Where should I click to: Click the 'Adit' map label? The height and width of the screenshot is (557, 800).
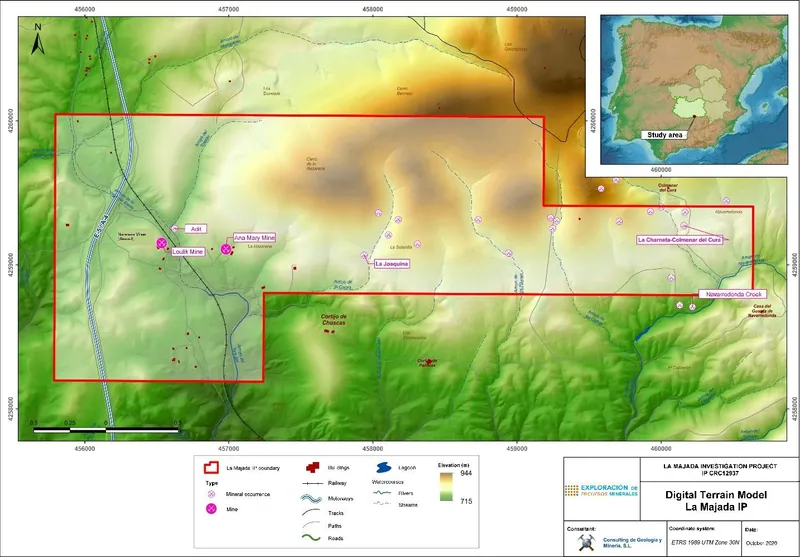pos(196,229)
